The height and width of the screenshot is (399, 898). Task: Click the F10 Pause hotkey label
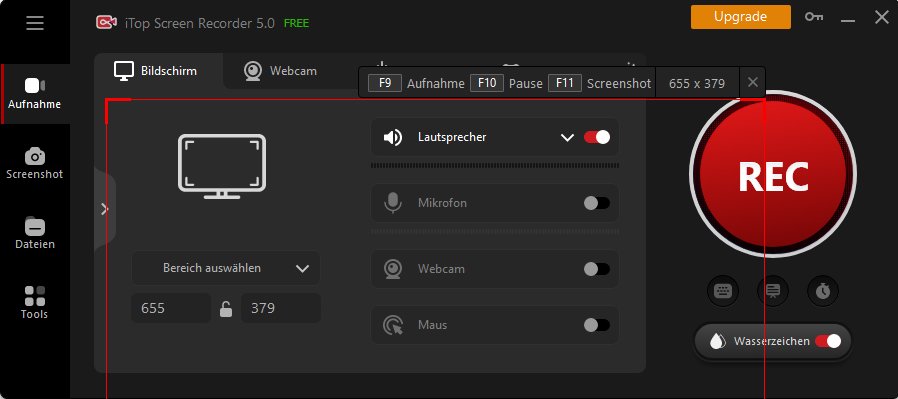[x=506, y=83]
